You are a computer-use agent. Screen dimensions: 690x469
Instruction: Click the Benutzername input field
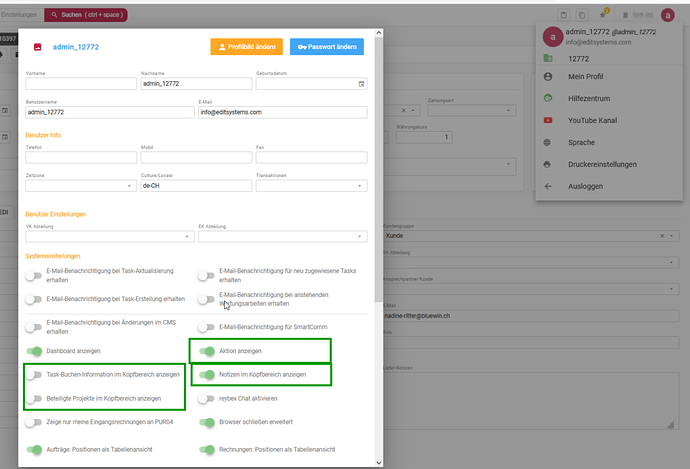click(110, 112)
